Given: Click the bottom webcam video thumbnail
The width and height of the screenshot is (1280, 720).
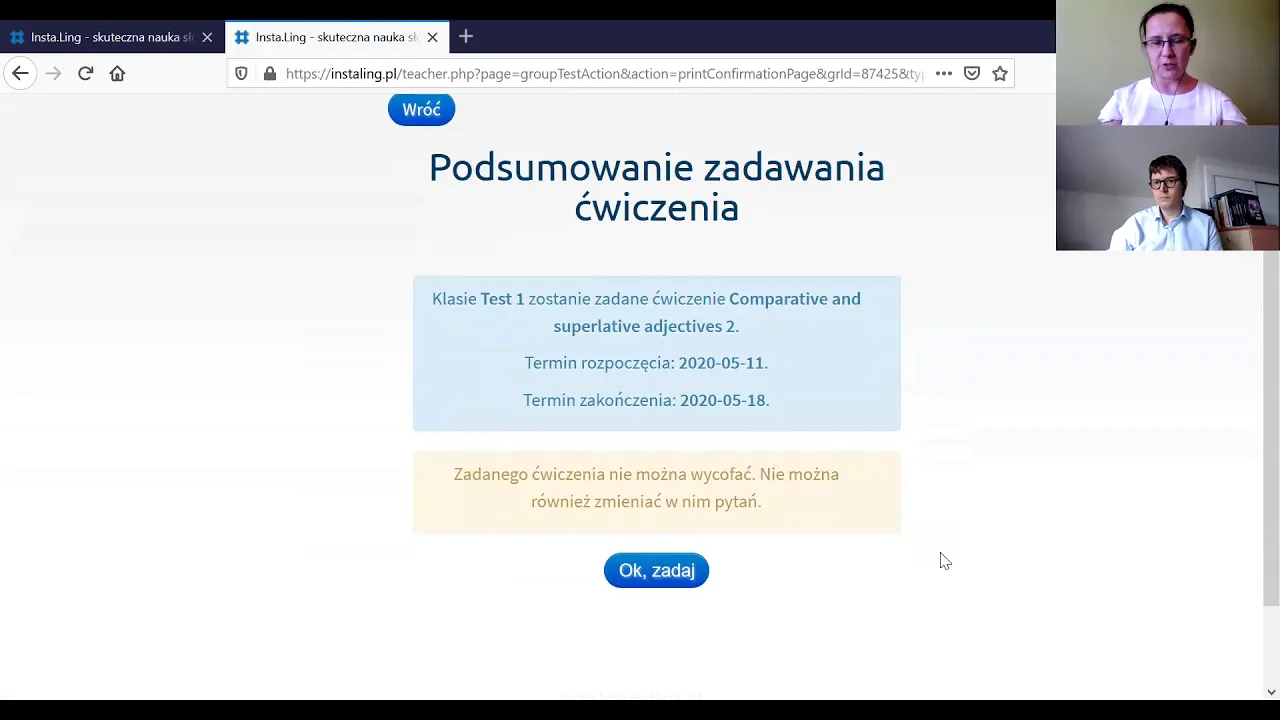Looking at the screenshot, I should [x=1168, y=188].
